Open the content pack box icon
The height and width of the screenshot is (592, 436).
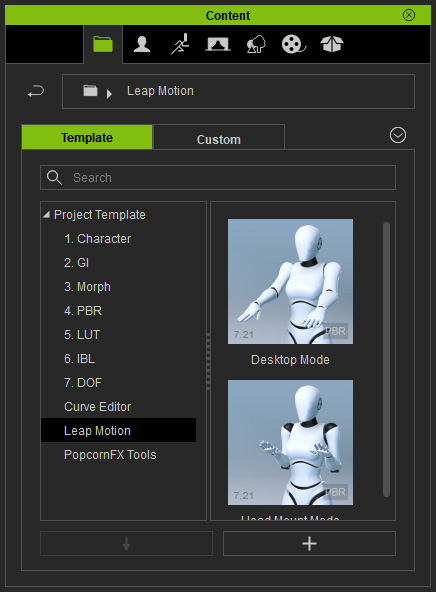pyautogui.click(x=332, y=44)
